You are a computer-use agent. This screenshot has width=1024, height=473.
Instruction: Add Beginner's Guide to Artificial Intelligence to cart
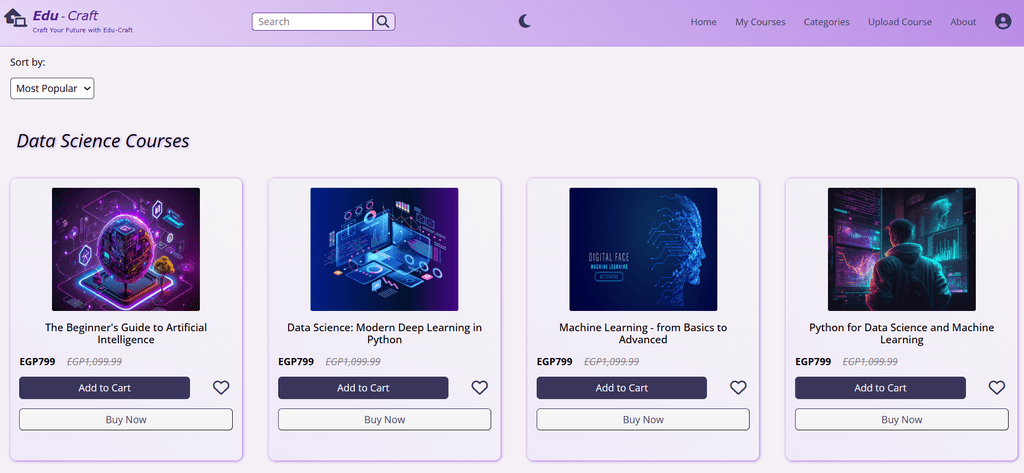tap(104, 387)
